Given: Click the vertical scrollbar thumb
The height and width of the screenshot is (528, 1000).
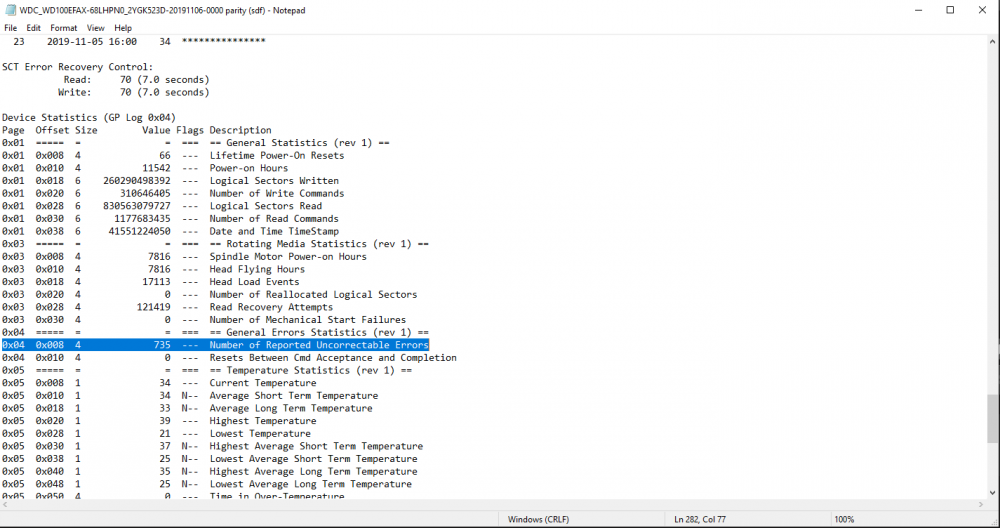Looking at the screenshot, I should pyautogui.click(x=993, y=418).
